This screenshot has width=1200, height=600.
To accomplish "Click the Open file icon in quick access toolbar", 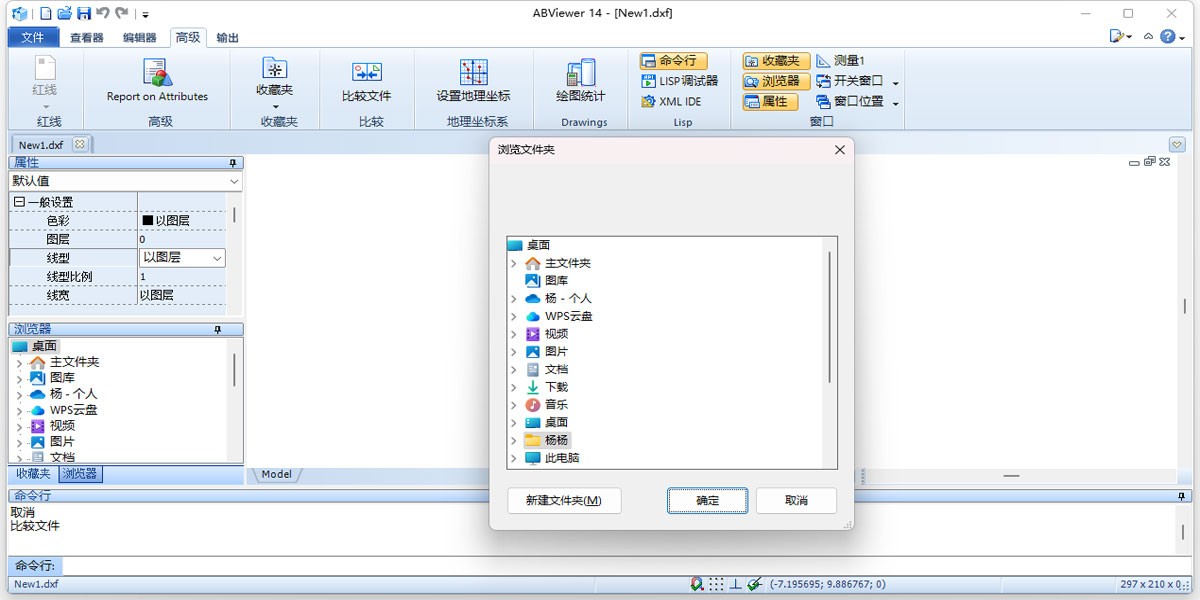I will (65, 14).
